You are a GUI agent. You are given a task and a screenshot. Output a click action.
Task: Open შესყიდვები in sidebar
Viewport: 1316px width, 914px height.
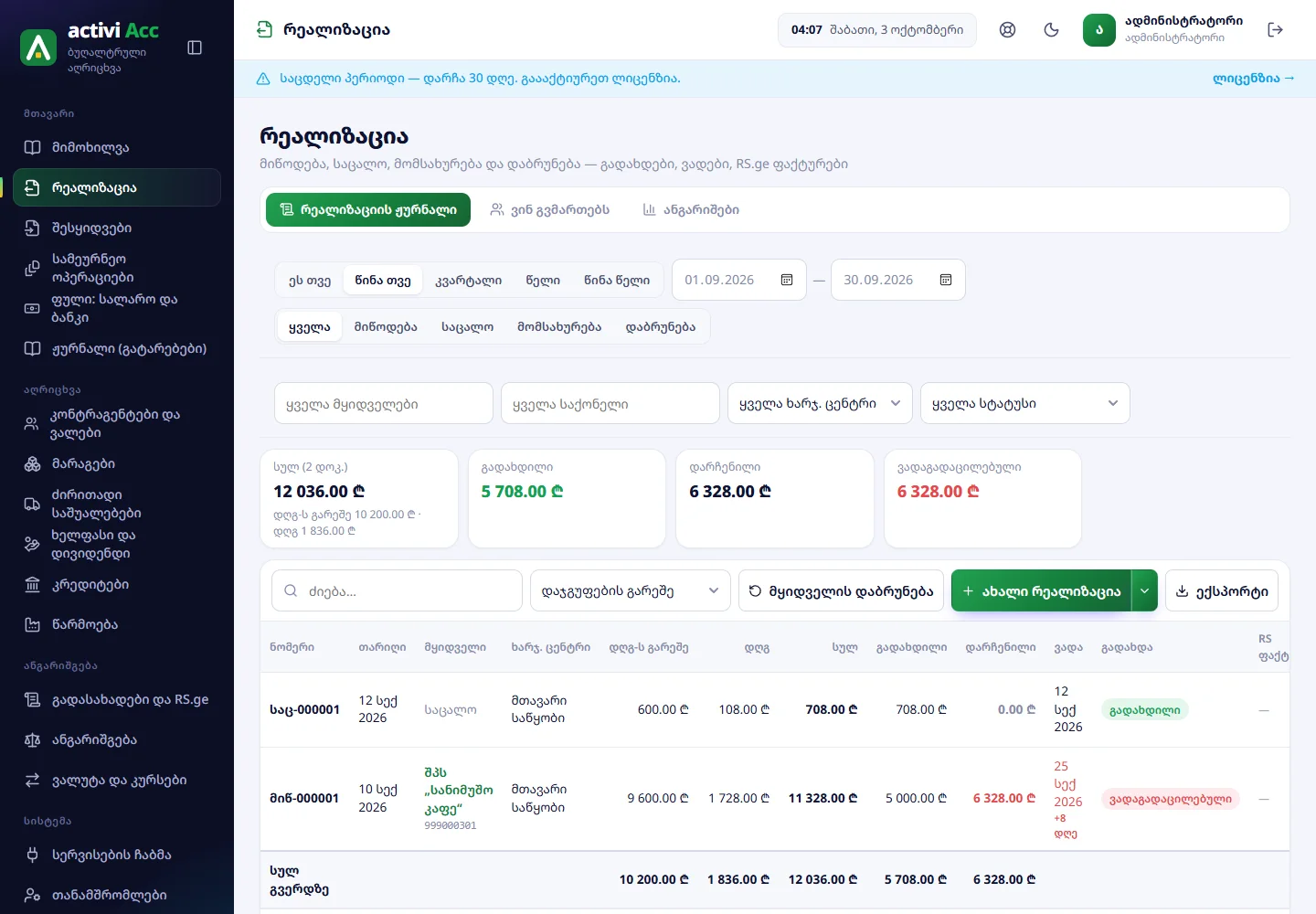tap(117, 228)
